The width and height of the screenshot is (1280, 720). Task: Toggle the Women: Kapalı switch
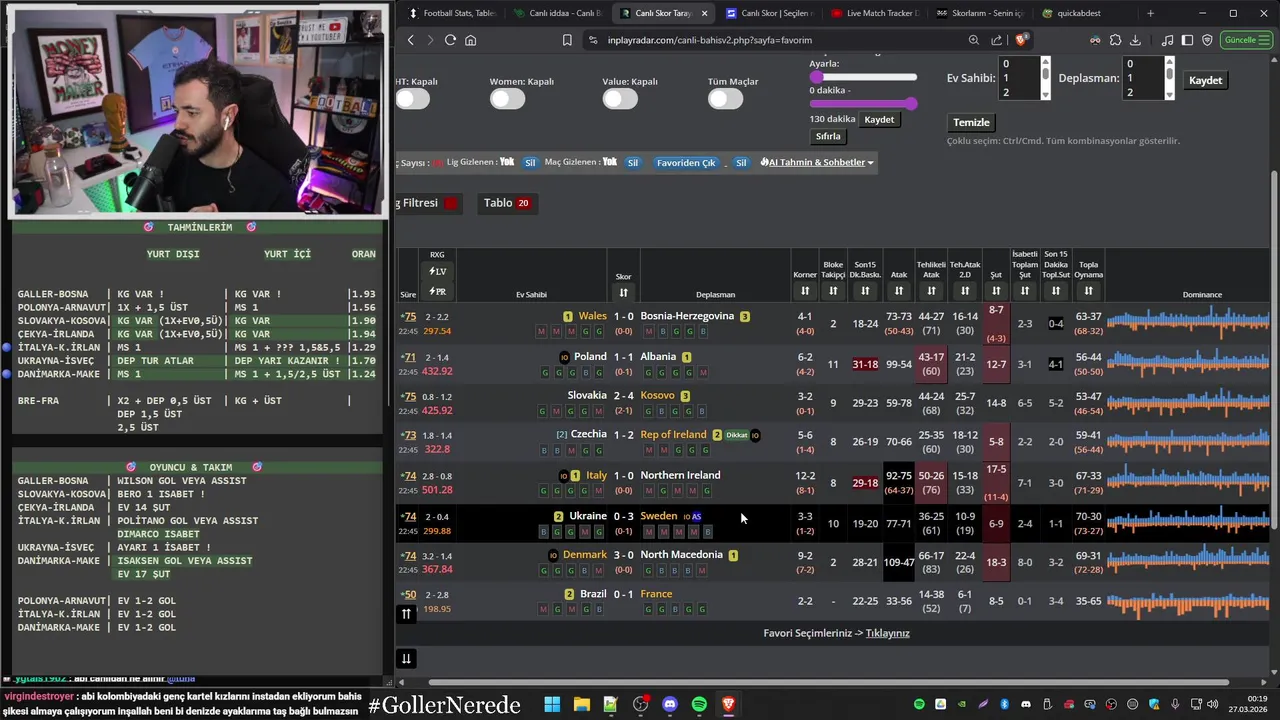click(x=507, y=98)
